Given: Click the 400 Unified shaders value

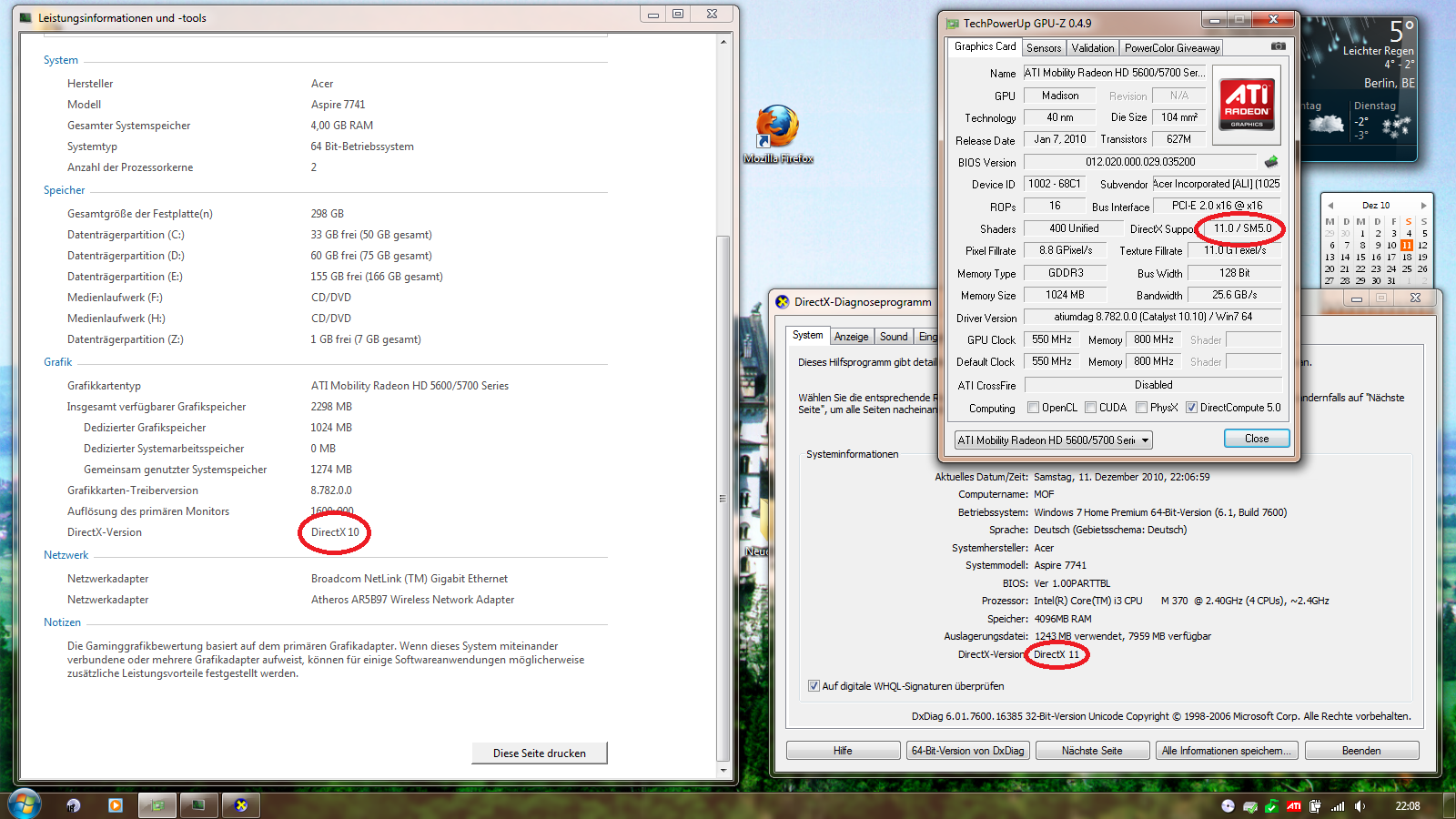Looking at the screenshot, I should pyautogui.click(x=1074, y=228).
